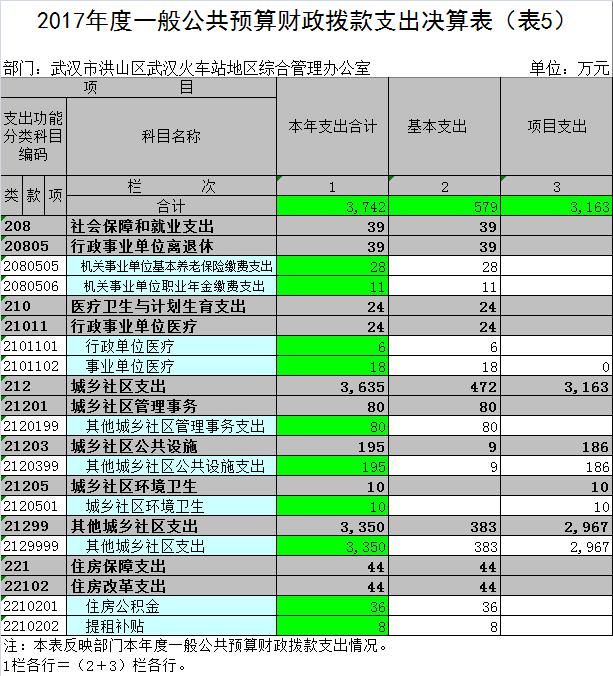The height and width of the screenshot is (676, 613).
Task: Click the 提租补贴 name cell
Action: point(172,626)
